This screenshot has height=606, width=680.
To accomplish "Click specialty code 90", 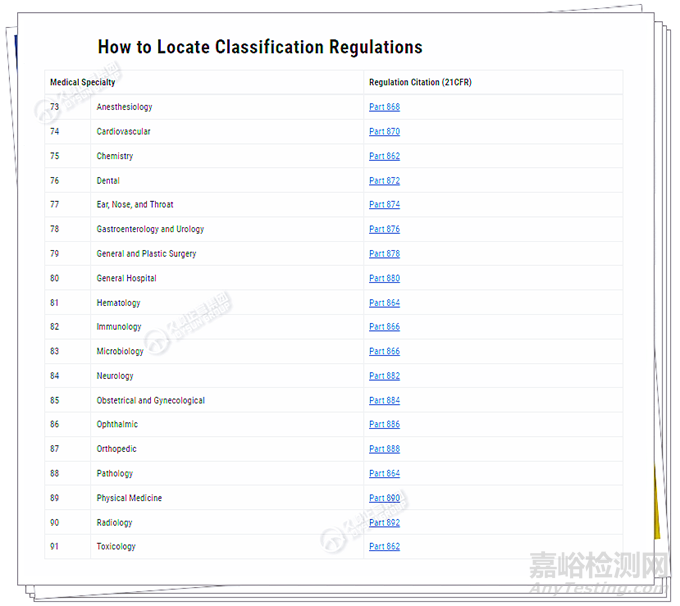I will tap(55, 523).
